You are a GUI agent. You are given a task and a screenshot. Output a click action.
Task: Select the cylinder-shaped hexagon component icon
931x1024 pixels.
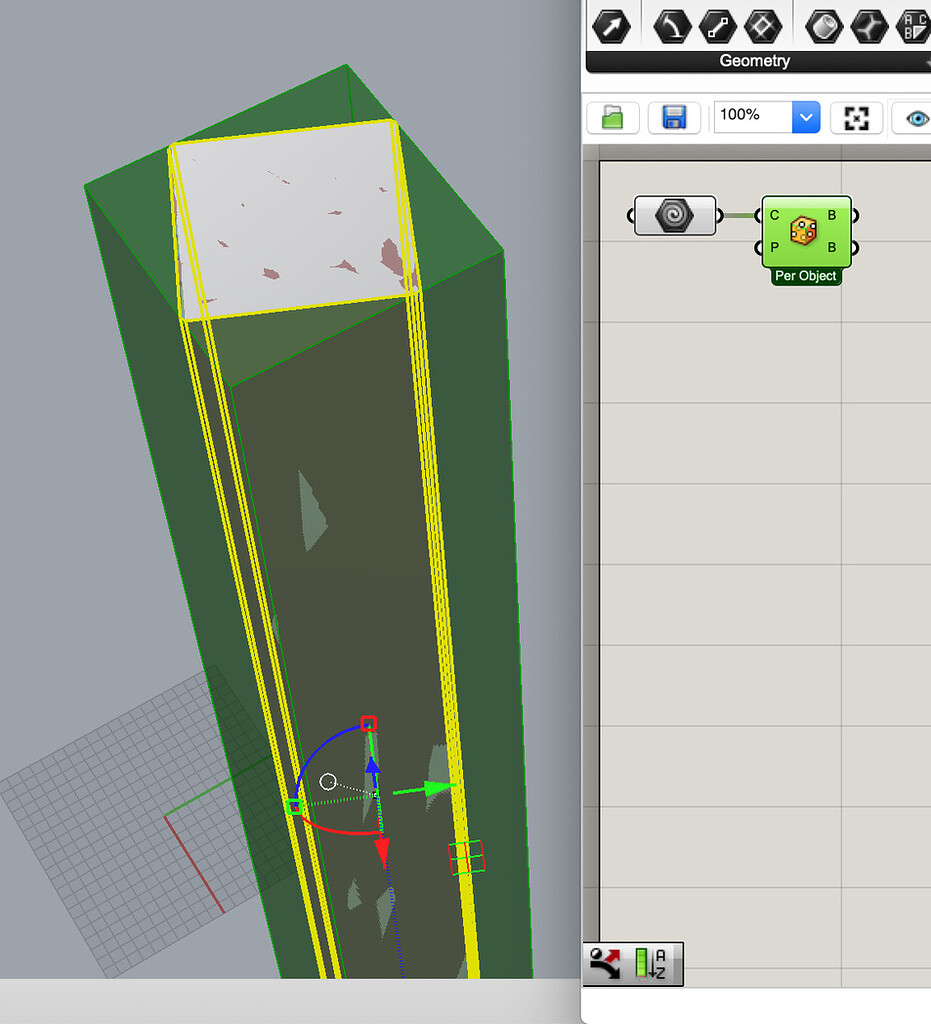tap(823, 26)
